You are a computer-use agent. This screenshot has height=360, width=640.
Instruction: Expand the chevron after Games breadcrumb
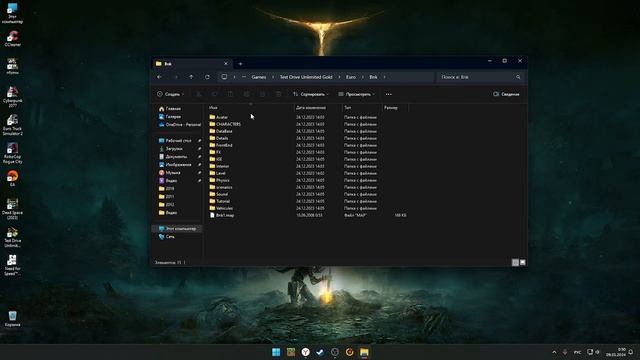[273, 77]
